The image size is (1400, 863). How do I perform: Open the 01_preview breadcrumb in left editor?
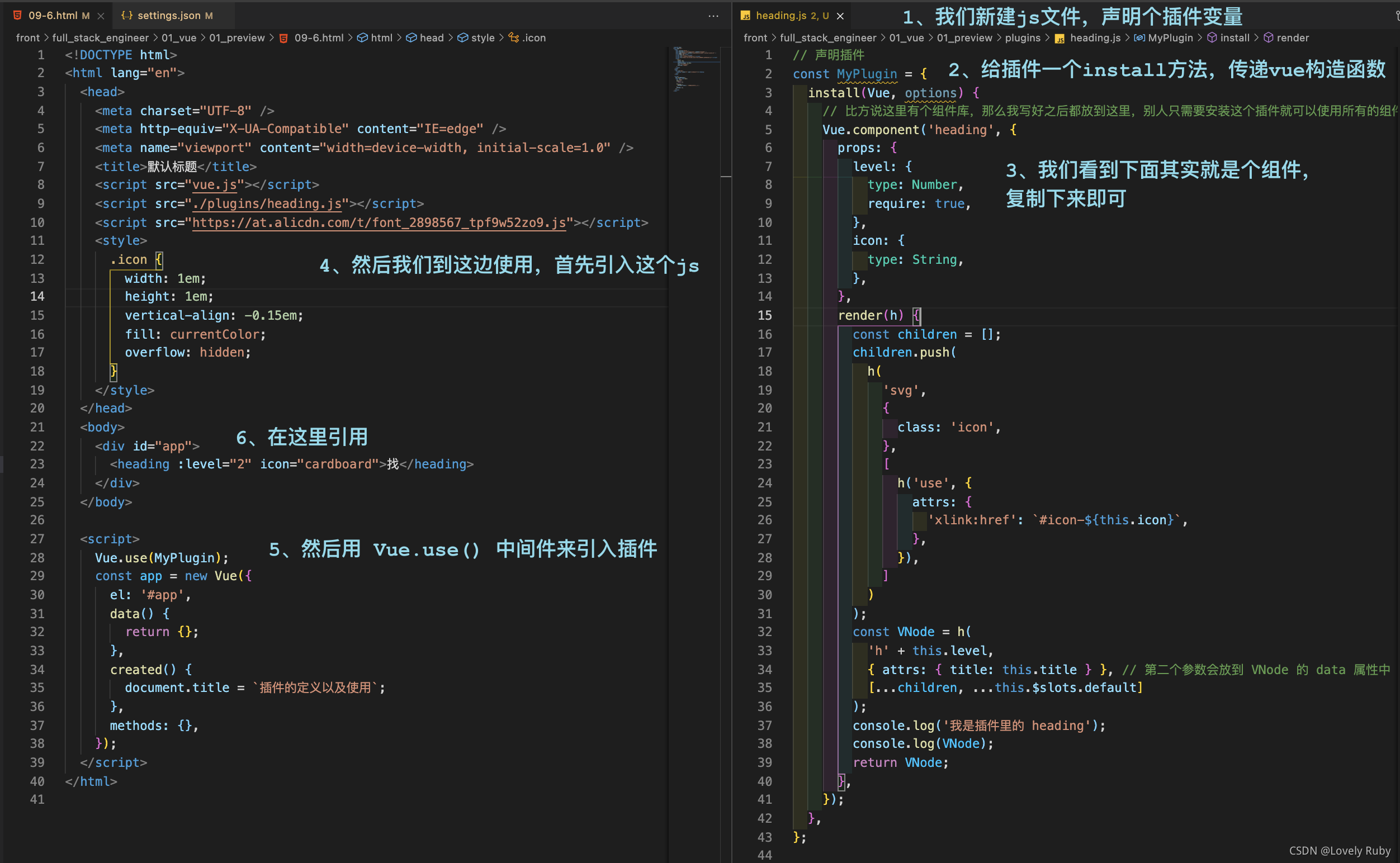coord(237,37)
